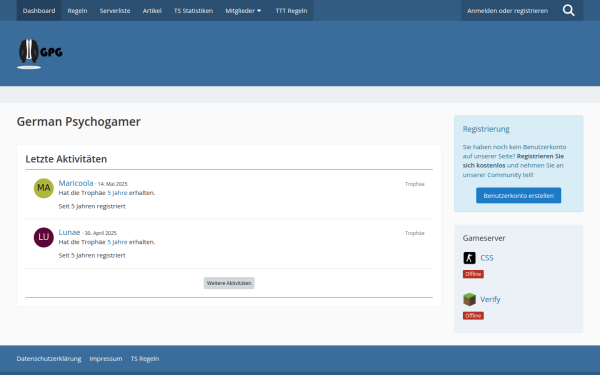Click Benutzerkonto erstellen button
The image size is (600, 375).
[x=518, y=196]
